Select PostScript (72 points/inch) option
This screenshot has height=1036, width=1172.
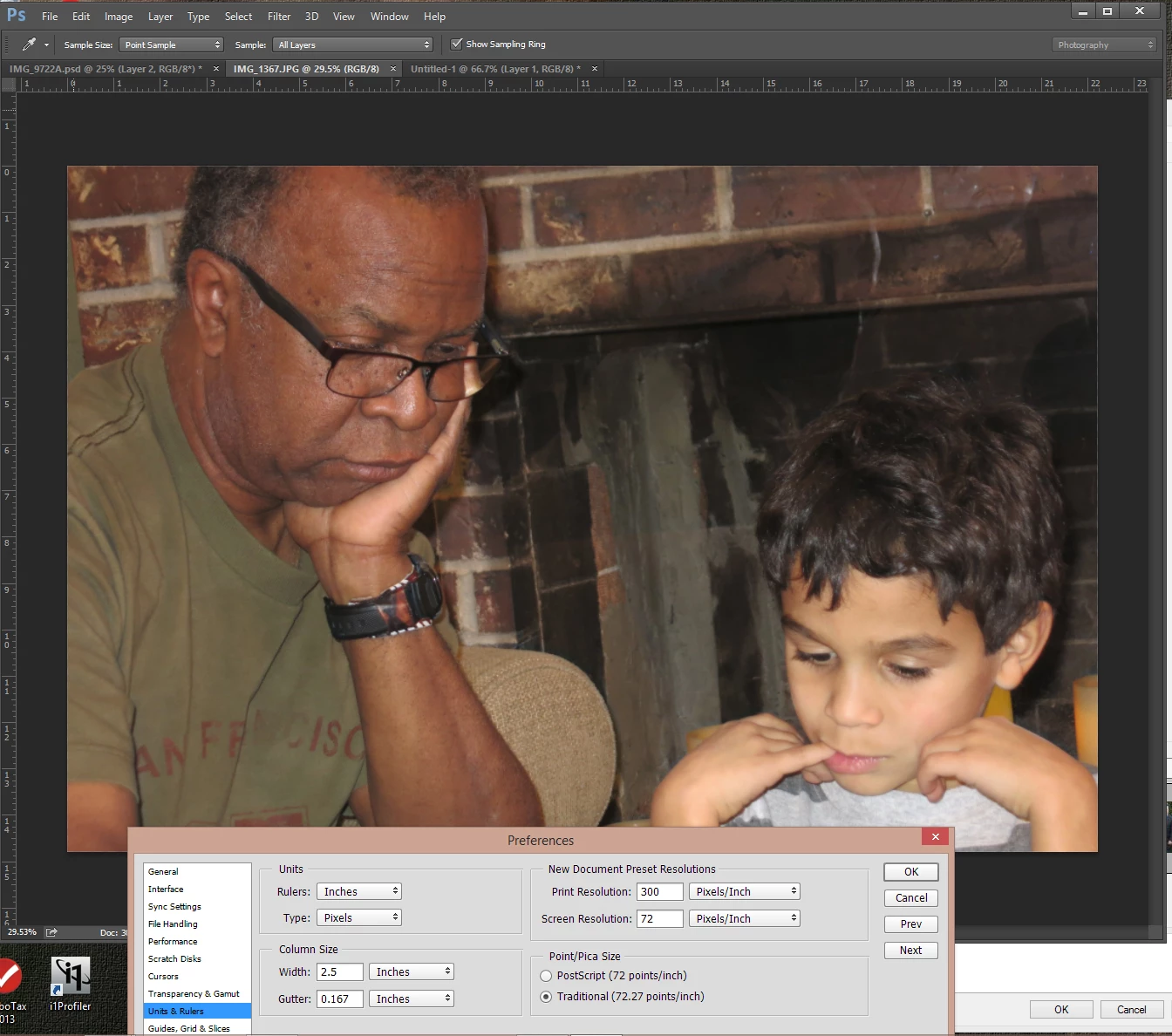click(546, 976)
